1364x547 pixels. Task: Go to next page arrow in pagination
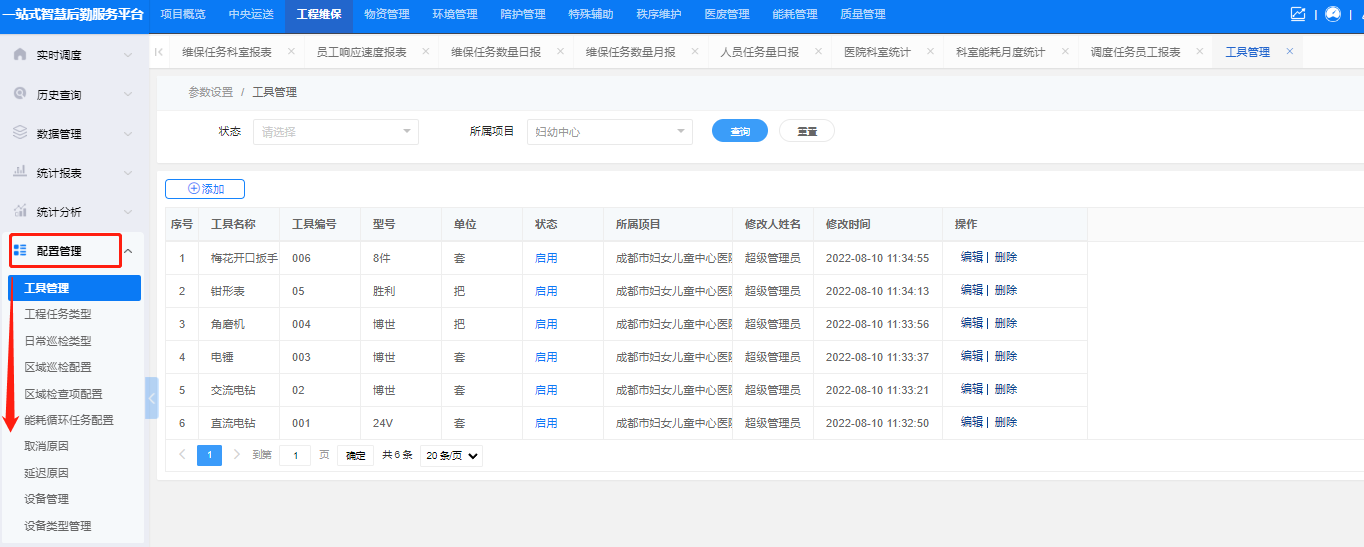(236, 454)
